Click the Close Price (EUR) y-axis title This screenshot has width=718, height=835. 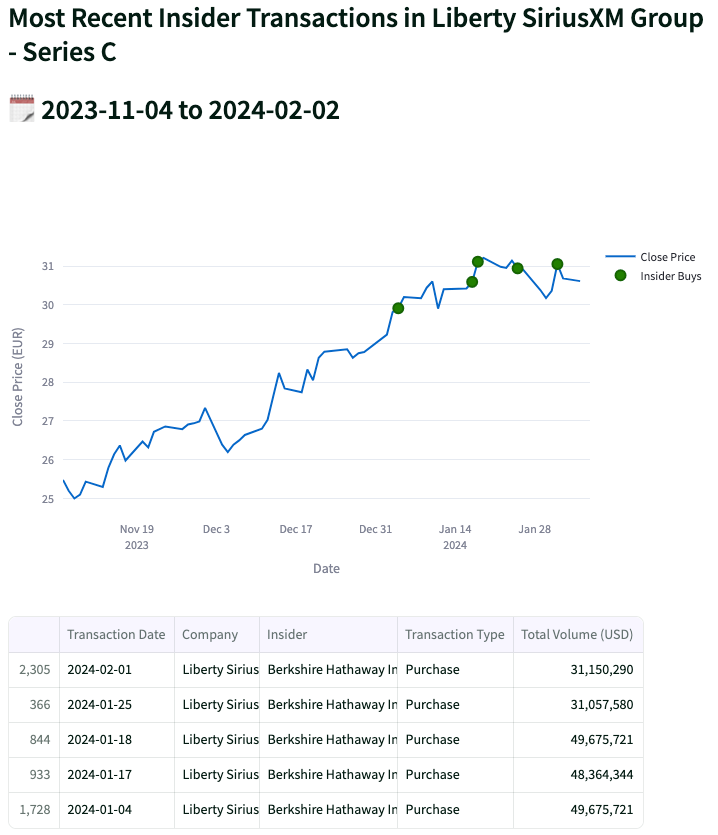point(18,376)
